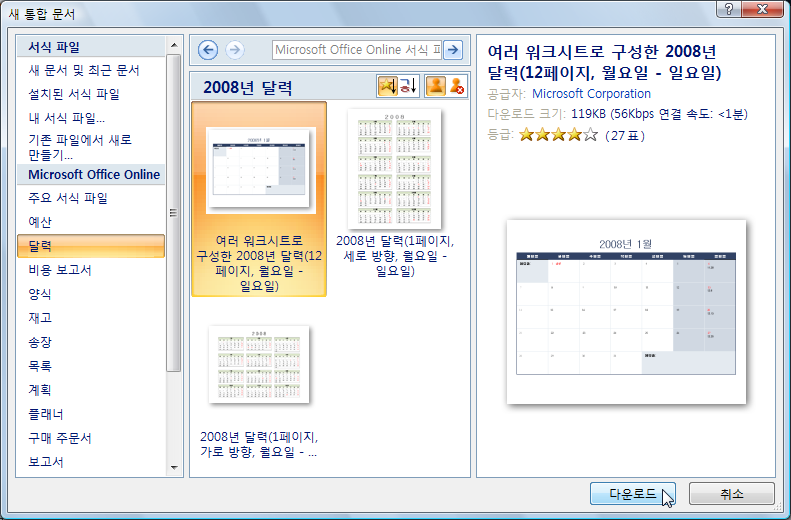Open the help question mark button
The height and width of the screenshot is (520, 791).
(729, 9)
